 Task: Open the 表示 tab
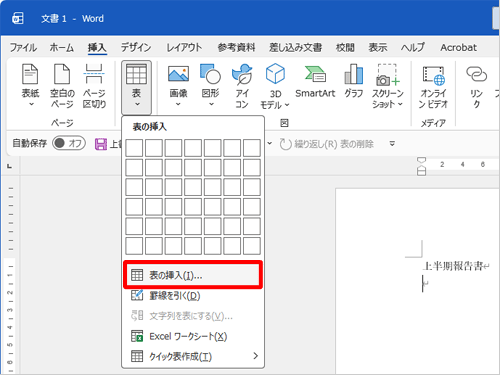[x=378, y=48]
